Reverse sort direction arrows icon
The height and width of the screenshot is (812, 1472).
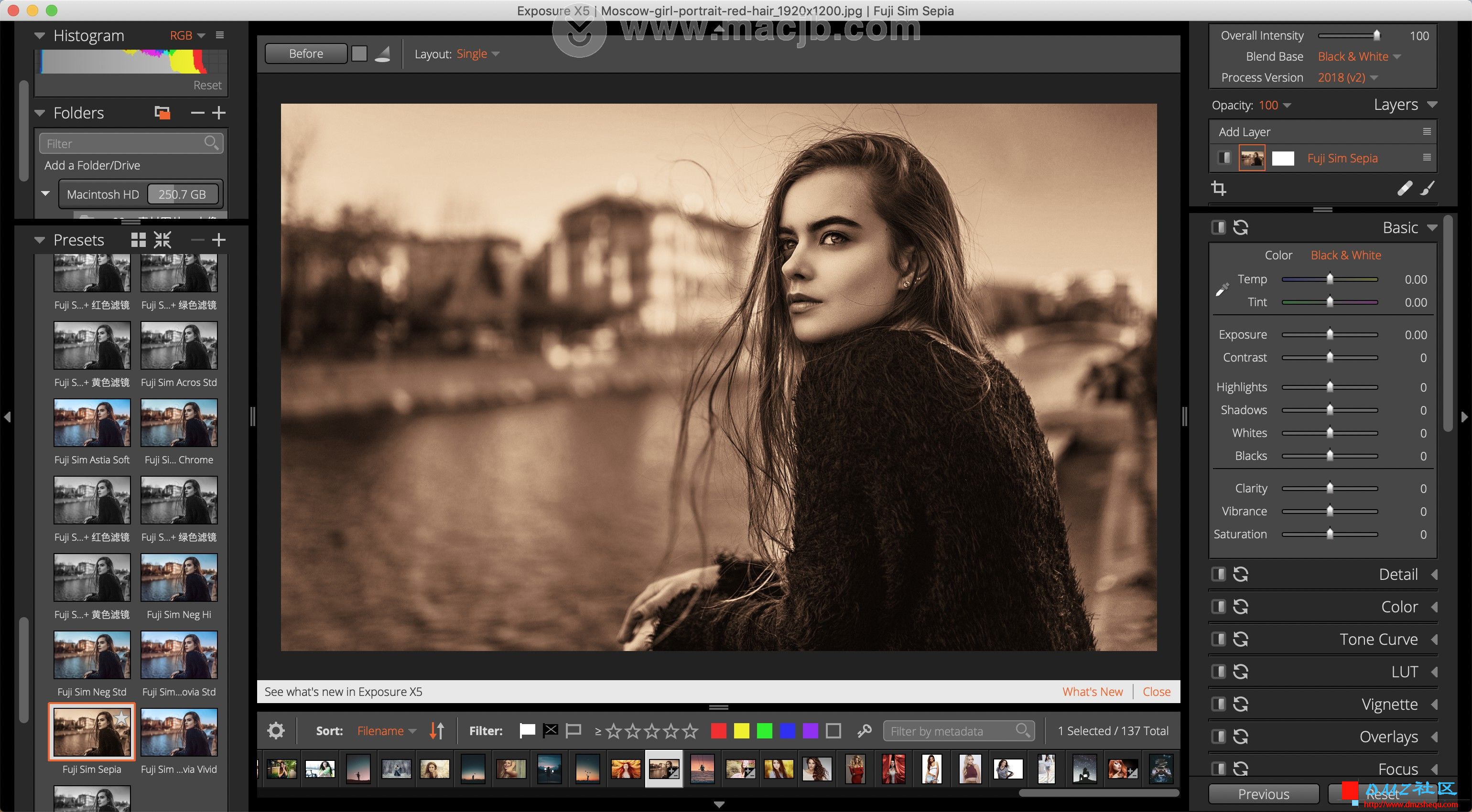(436, 730)
